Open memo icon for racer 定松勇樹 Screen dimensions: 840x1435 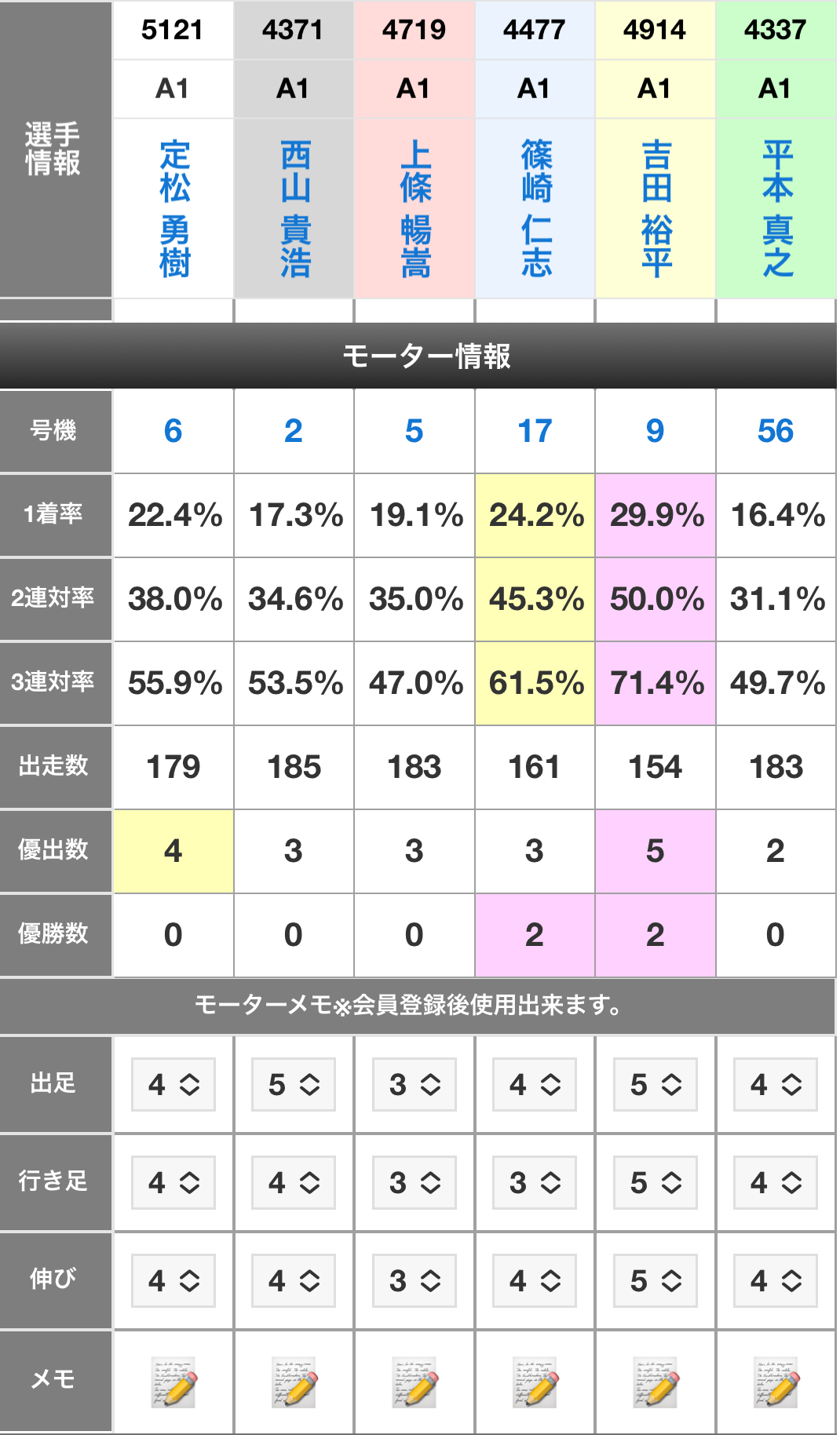(173, 1382)
